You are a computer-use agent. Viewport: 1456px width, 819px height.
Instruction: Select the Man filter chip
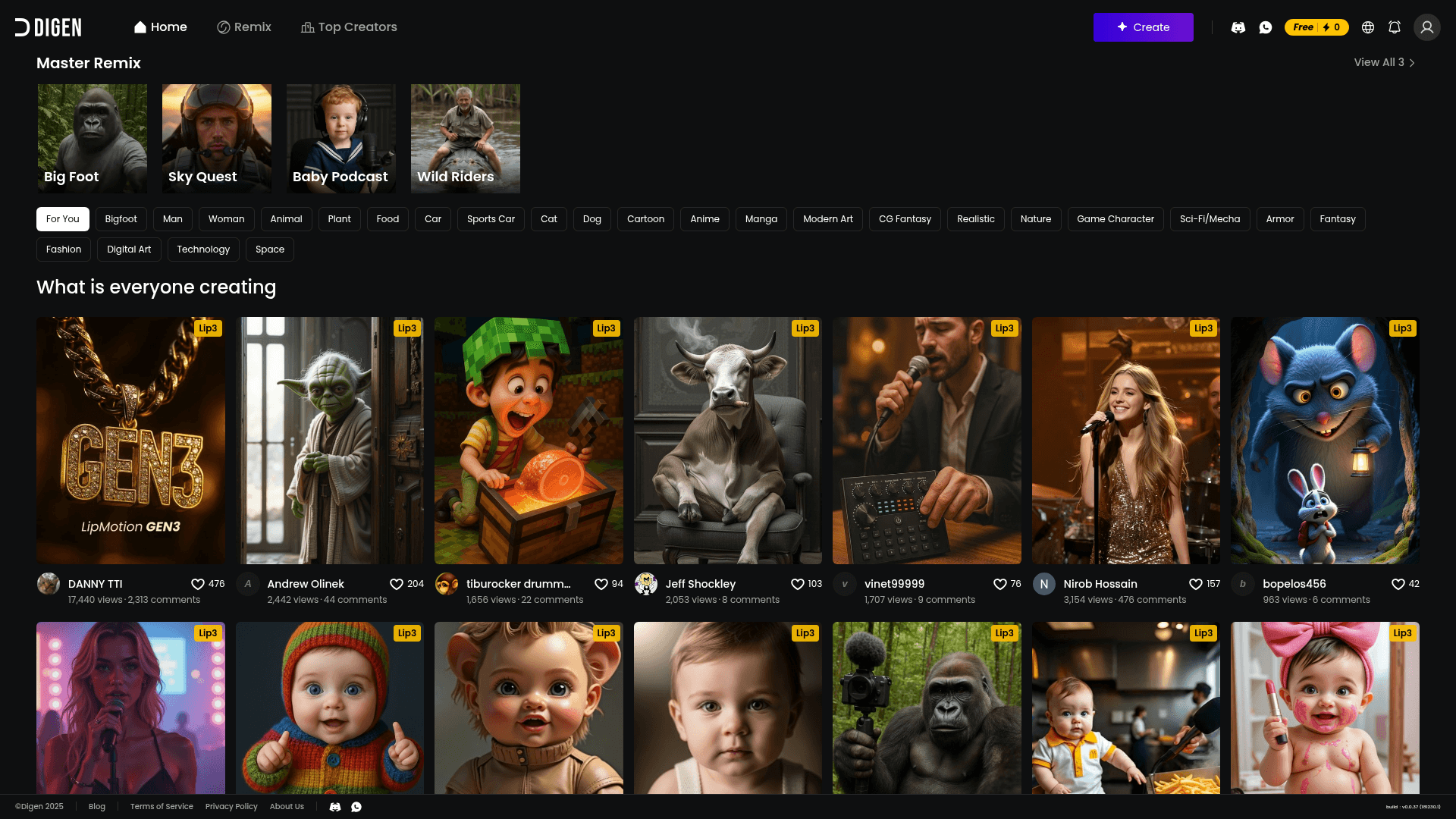pyautogui.click(x=173, y=219)
